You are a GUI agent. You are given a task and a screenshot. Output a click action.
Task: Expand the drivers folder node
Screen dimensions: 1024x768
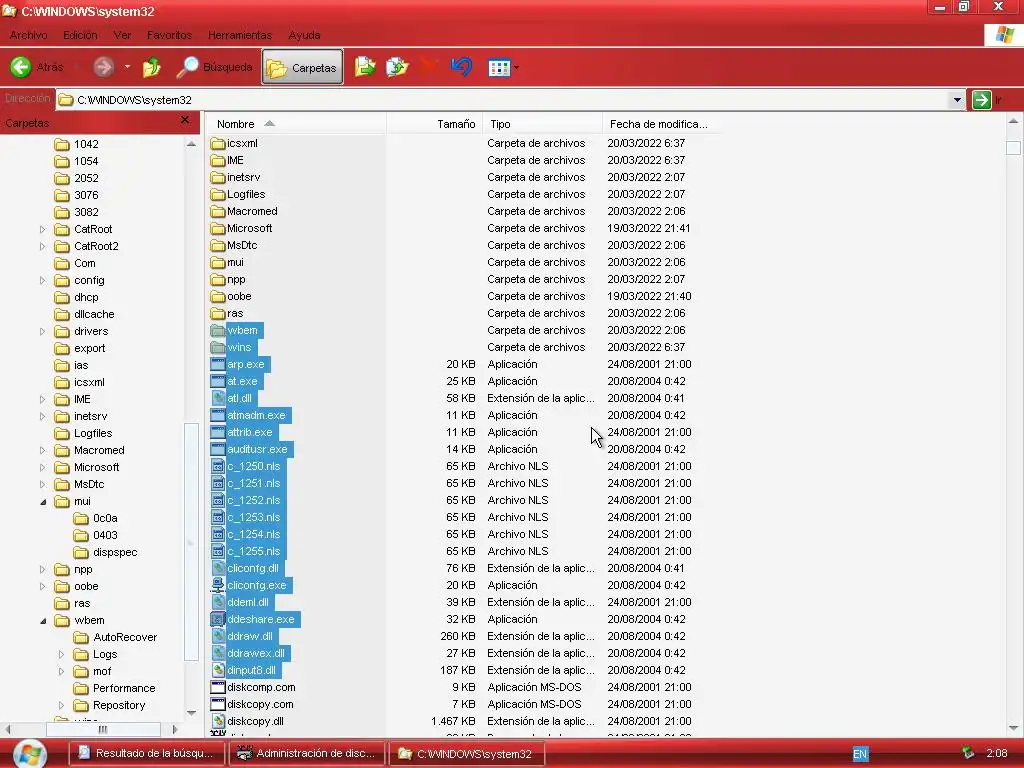coord(42,331)
